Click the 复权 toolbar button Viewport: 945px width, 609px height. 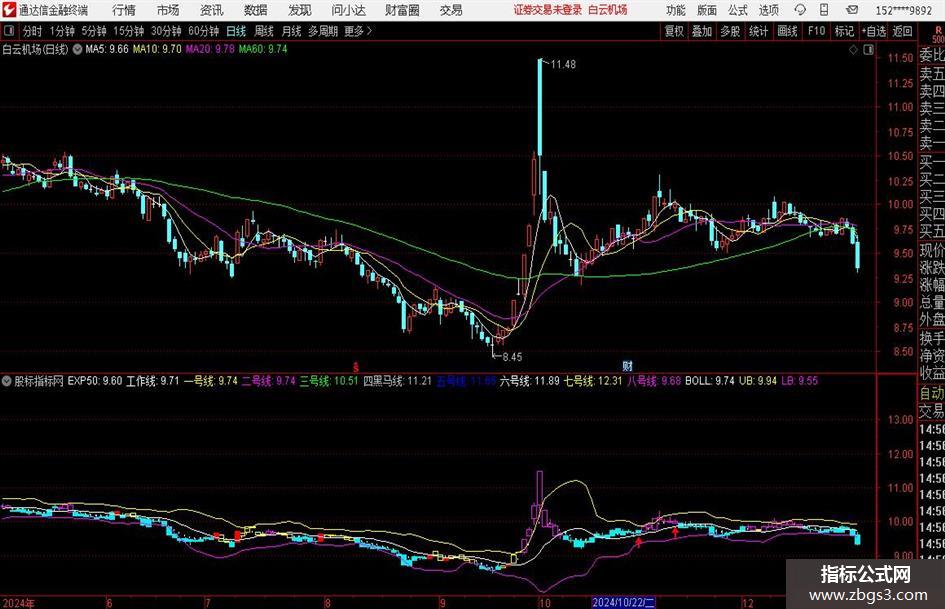(x=674, y=31)
